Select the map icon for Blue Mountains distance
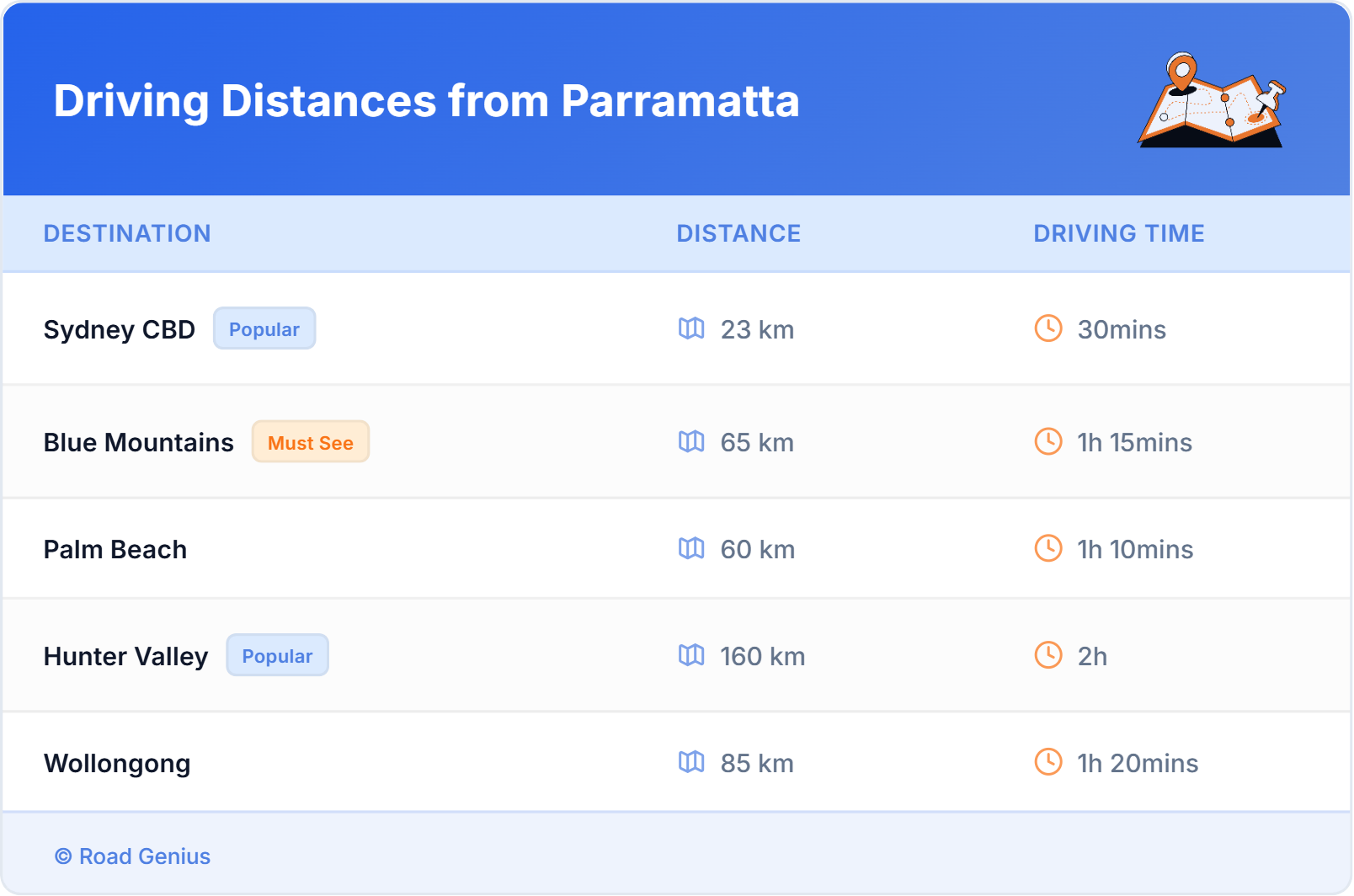1354x896 pixels. click(x=692, y=442)
